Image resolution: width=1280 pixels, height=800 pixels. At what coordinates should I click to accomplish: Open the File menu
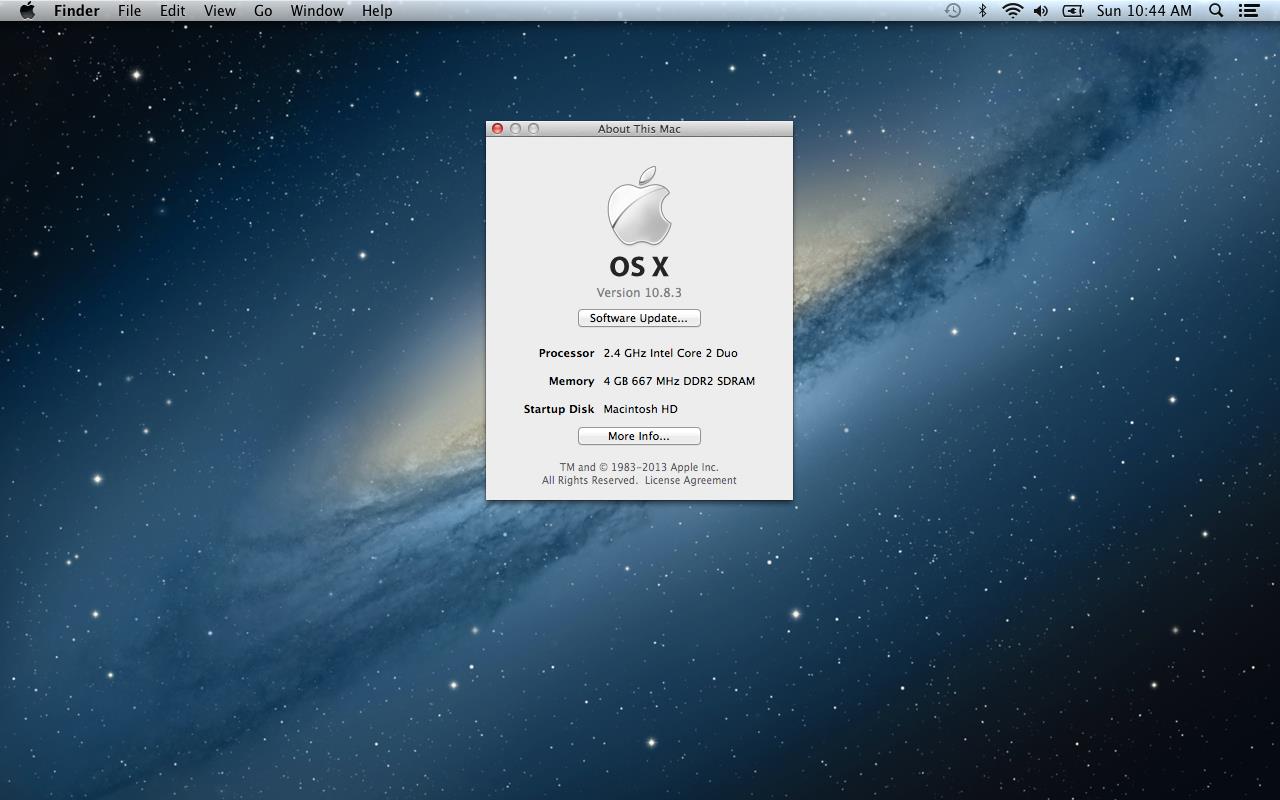129,11
